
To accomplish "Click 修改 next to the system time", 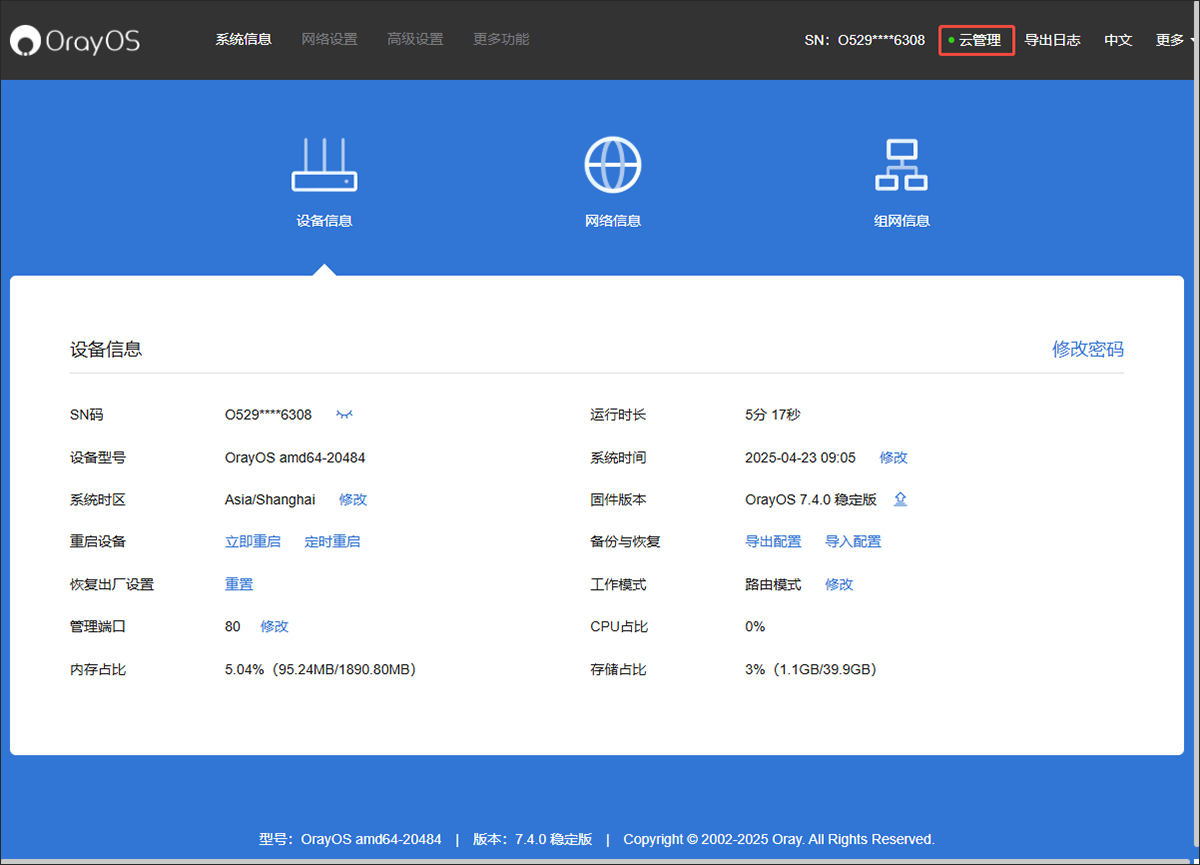I will coord(894,458).
